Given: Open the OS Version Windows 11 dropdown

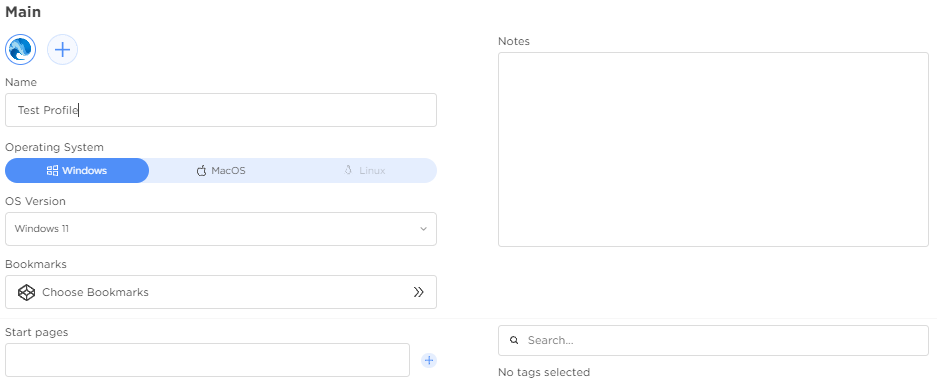Looking at the screenshot, I should (x=221, y=229).
